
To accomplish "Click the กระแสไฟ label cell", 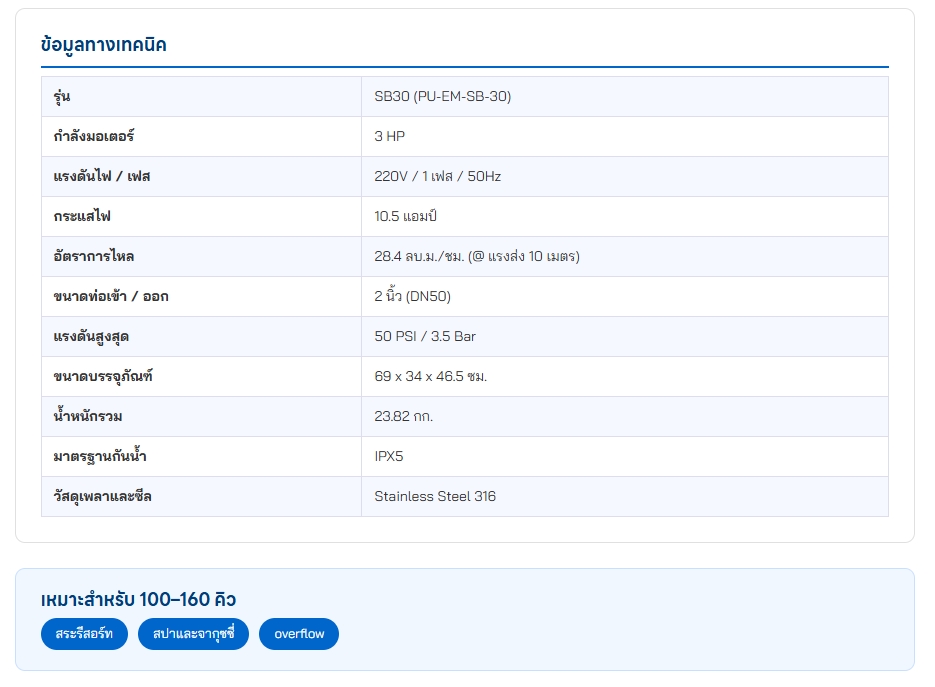I will click(x=202, y=216).
